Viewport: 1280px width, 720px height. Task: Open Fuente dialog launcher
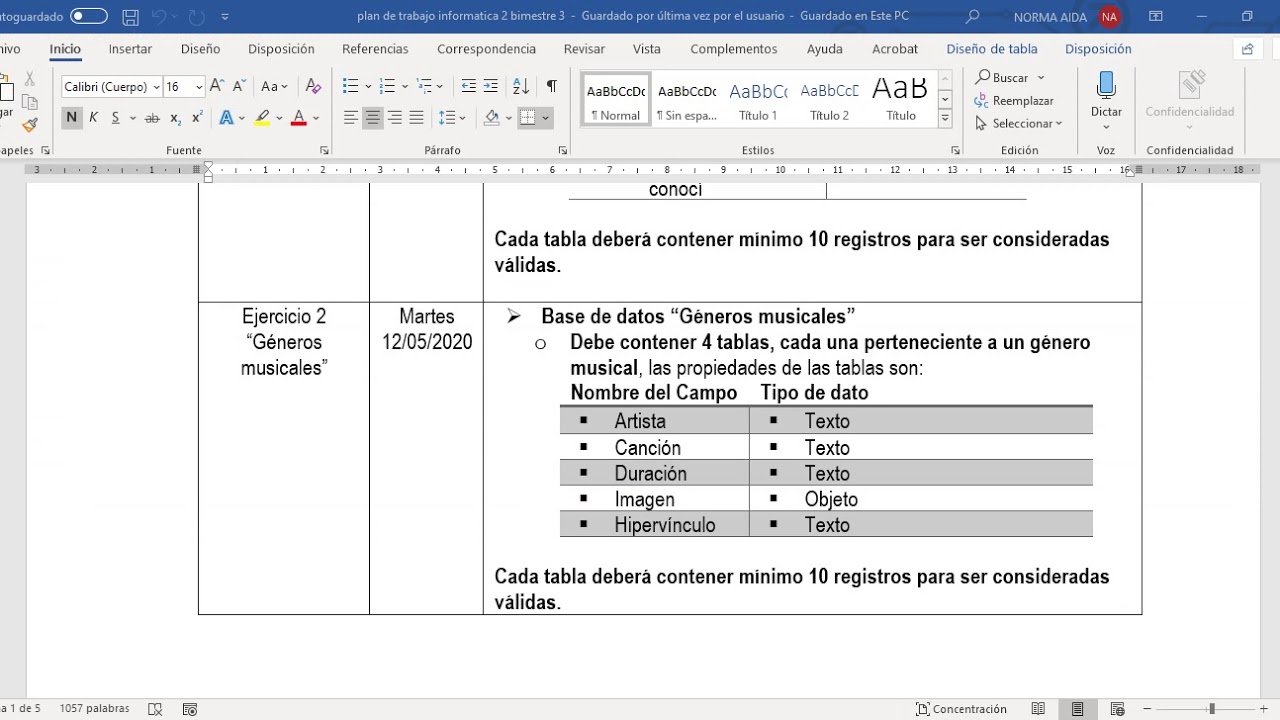tap(324, 151)
